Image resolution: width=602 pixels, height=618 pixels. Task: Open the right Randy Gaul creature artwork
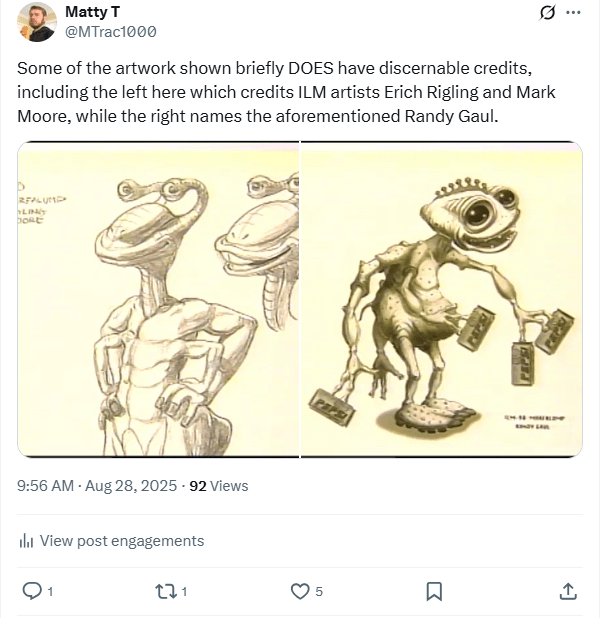[x=442, y=300]
